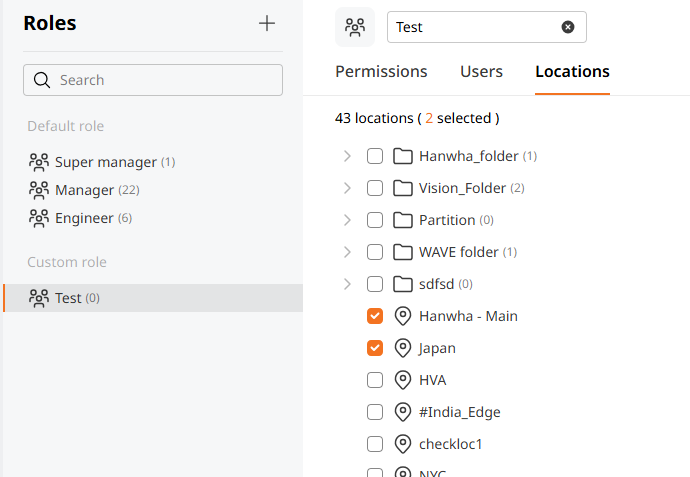Image resolution: width=690 pixels, height=477 pixels.
Task: Uncheck the Japan location checkbox
Action: point(375,348)
